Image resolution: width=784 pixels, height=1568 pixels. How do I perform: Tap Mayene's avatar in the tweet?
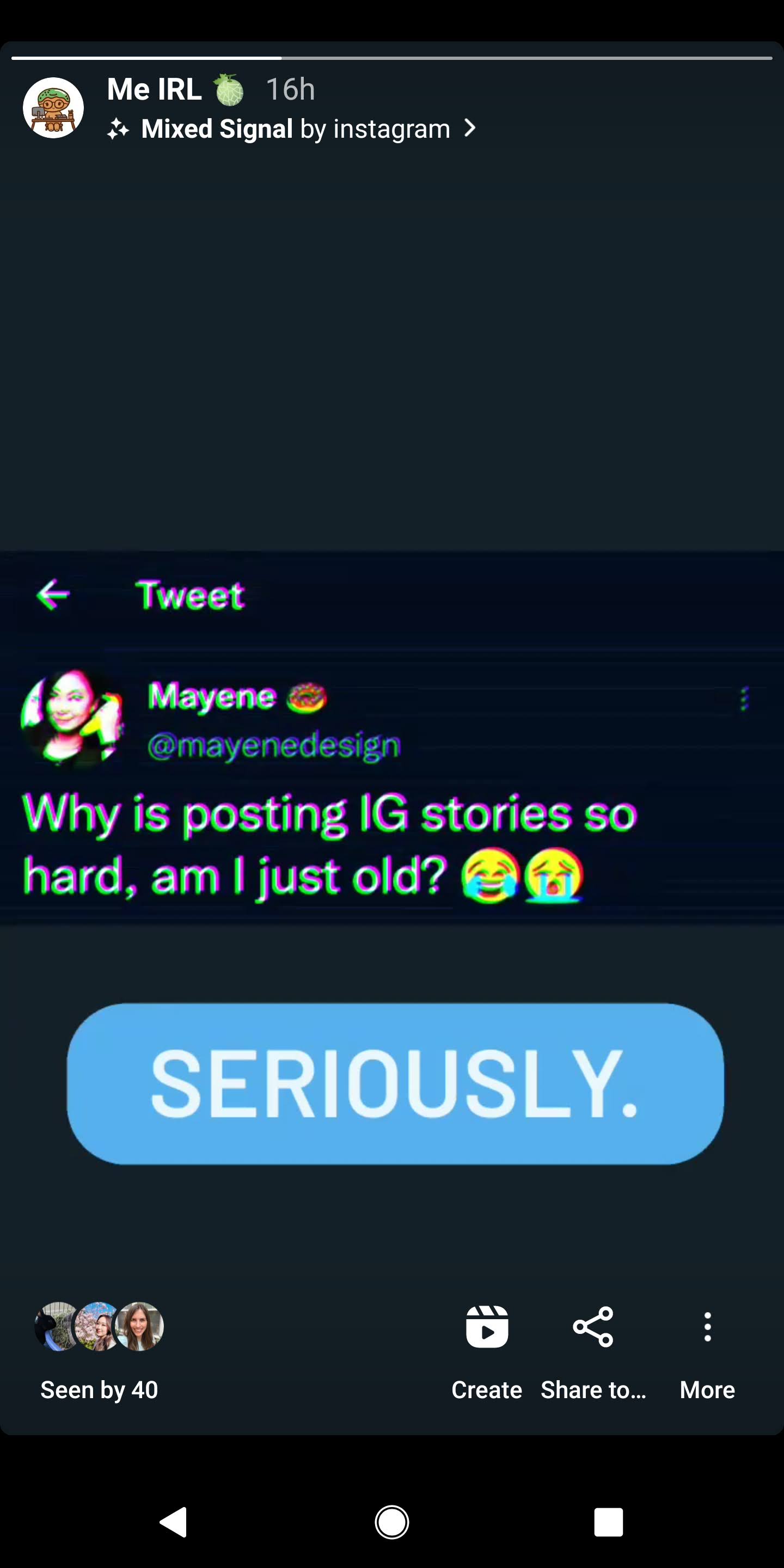72,718
